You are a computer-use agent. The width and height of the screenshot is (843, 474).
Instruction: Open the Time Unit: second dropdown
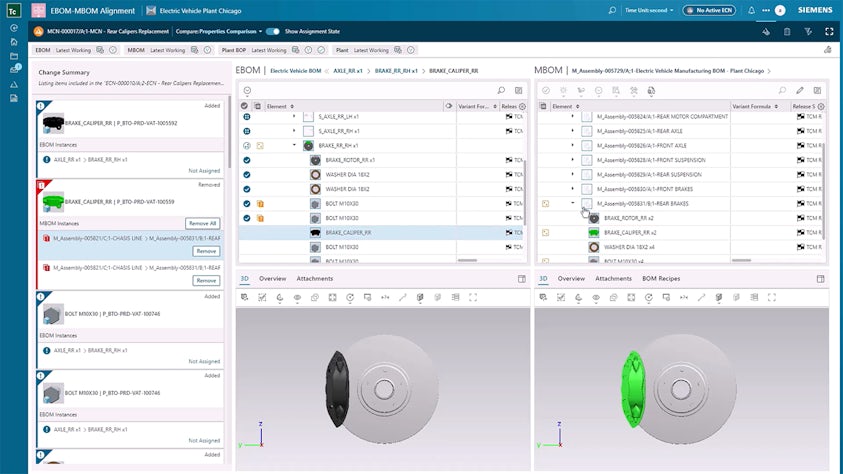649,10
